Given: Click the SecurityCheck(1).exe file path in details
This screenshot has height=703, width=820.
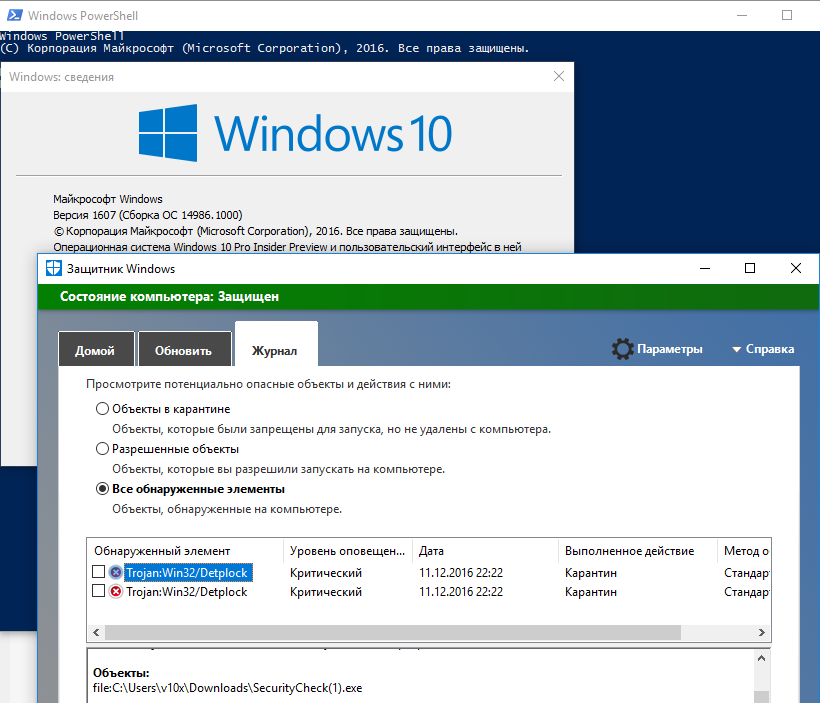Looking at the screenshot, I should click(x=227, y=688).
